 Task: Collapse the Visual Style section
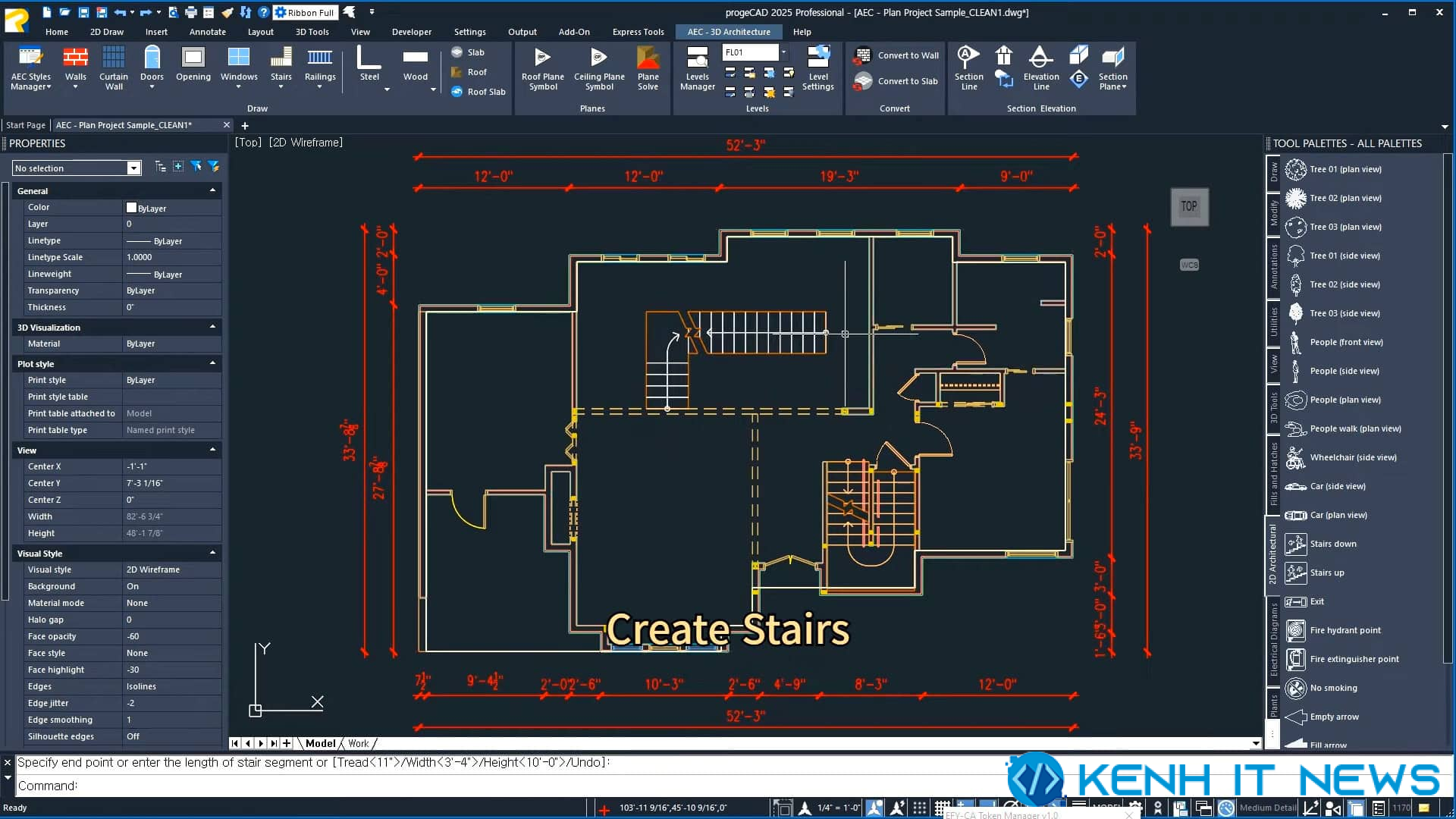point(212,553)
